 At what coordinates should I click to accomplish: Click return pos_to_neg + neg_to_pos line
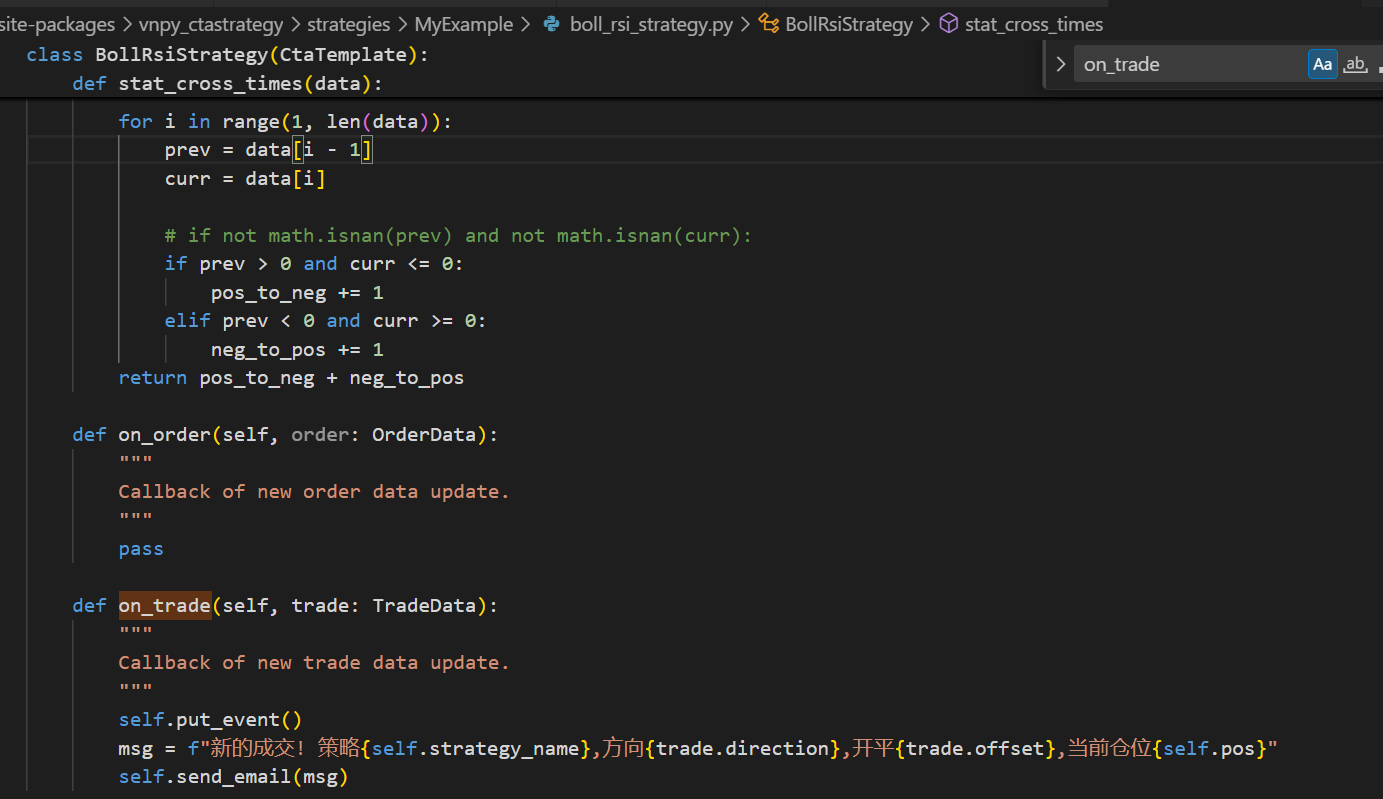click(x=291, y=378)
